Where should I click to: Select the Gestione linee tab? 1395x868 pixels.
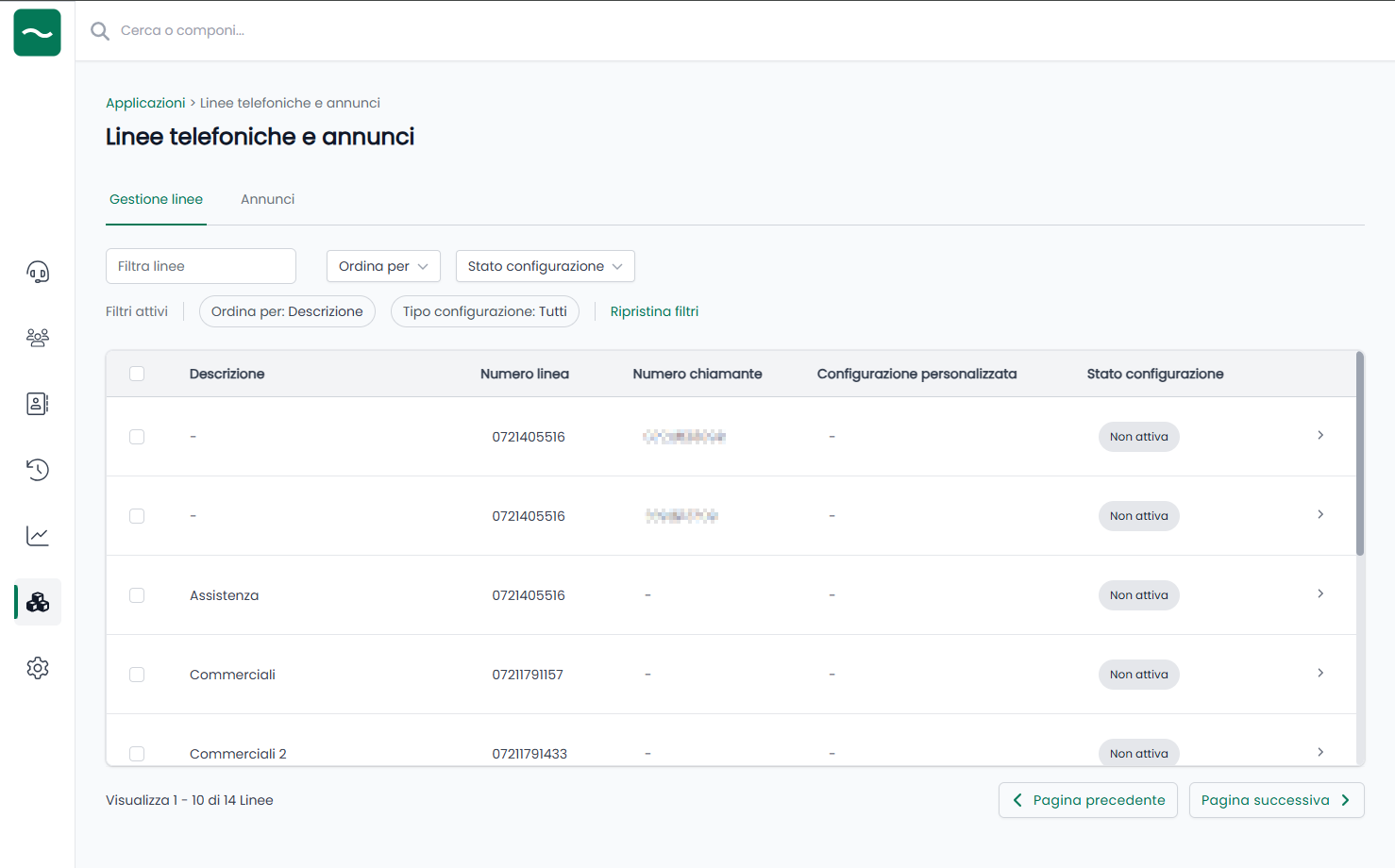click(x=156, y=199)
